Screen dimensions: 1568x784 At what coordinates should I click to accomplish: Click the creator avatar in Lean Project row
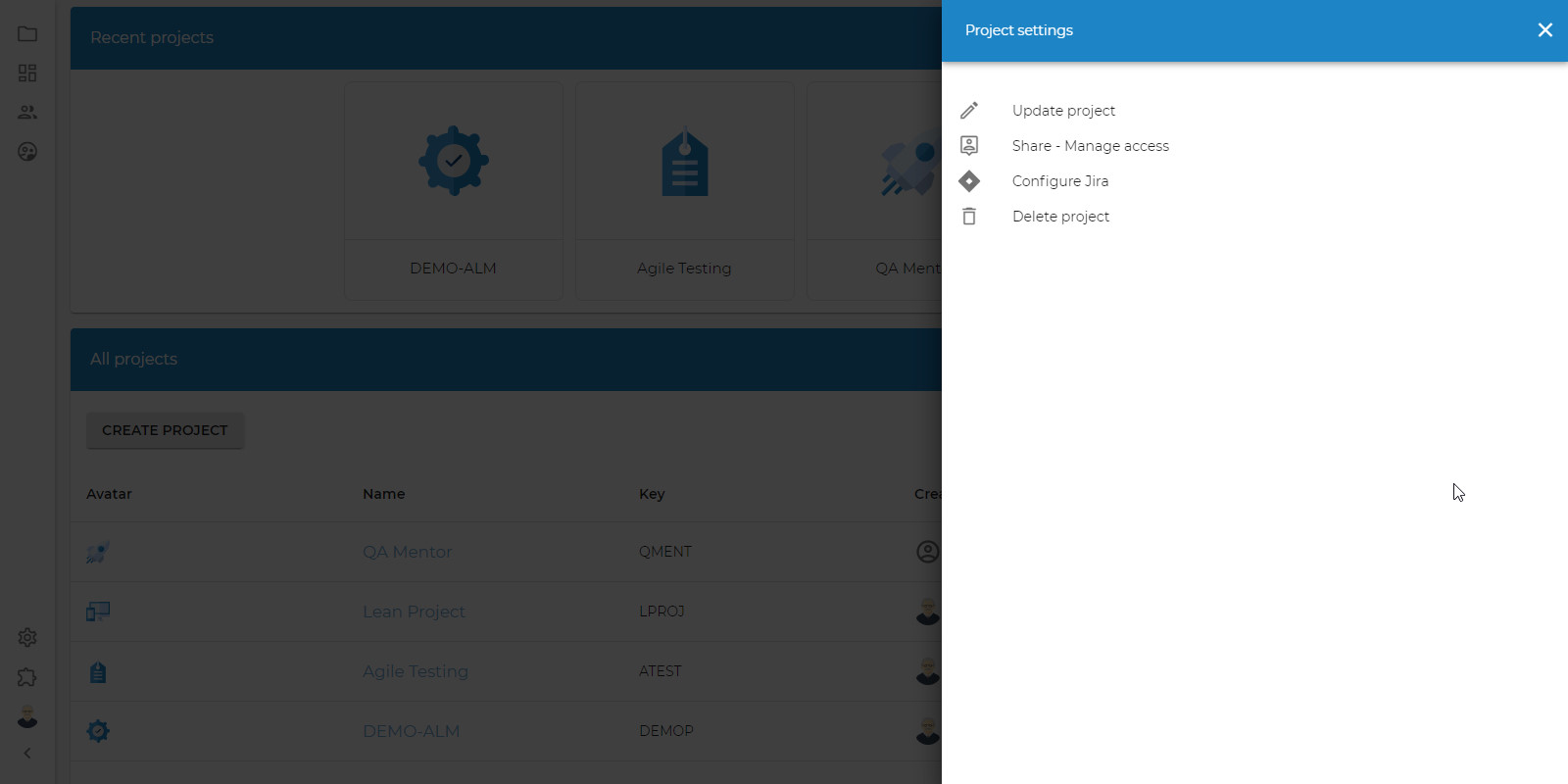[927, 612]
